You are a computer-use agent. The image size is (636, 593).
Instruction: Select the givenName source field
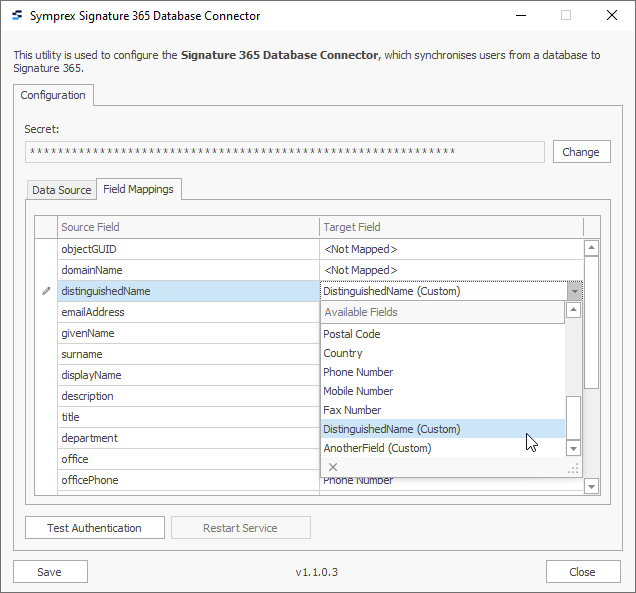(x=188, y=333)
